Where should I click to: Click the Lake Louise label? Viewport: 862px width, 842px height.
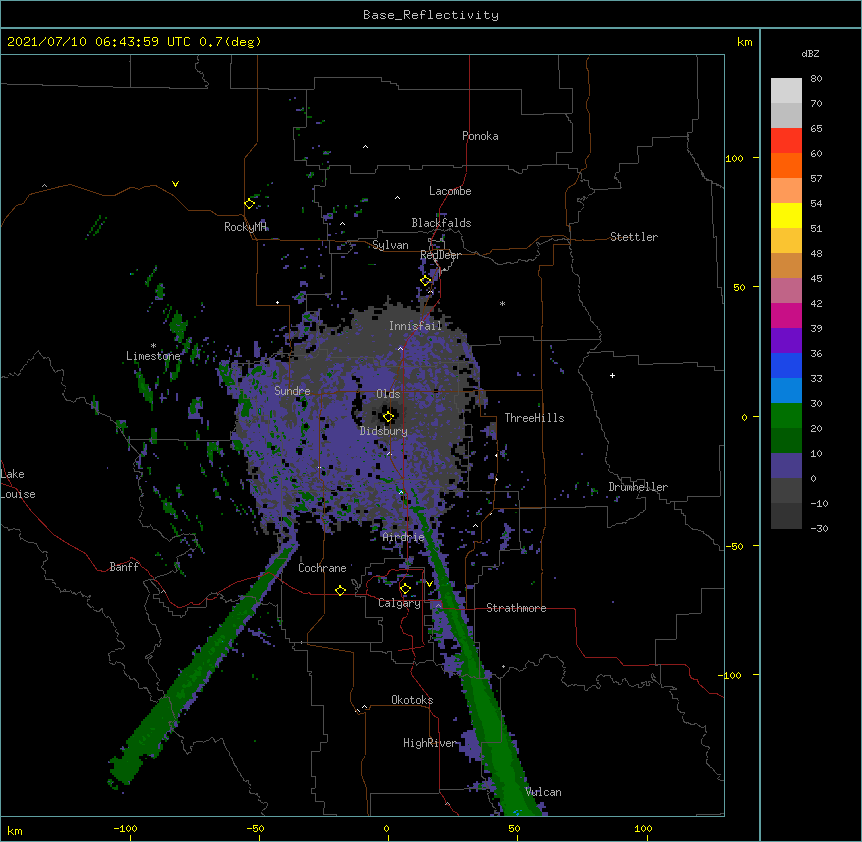pos(18,484)
